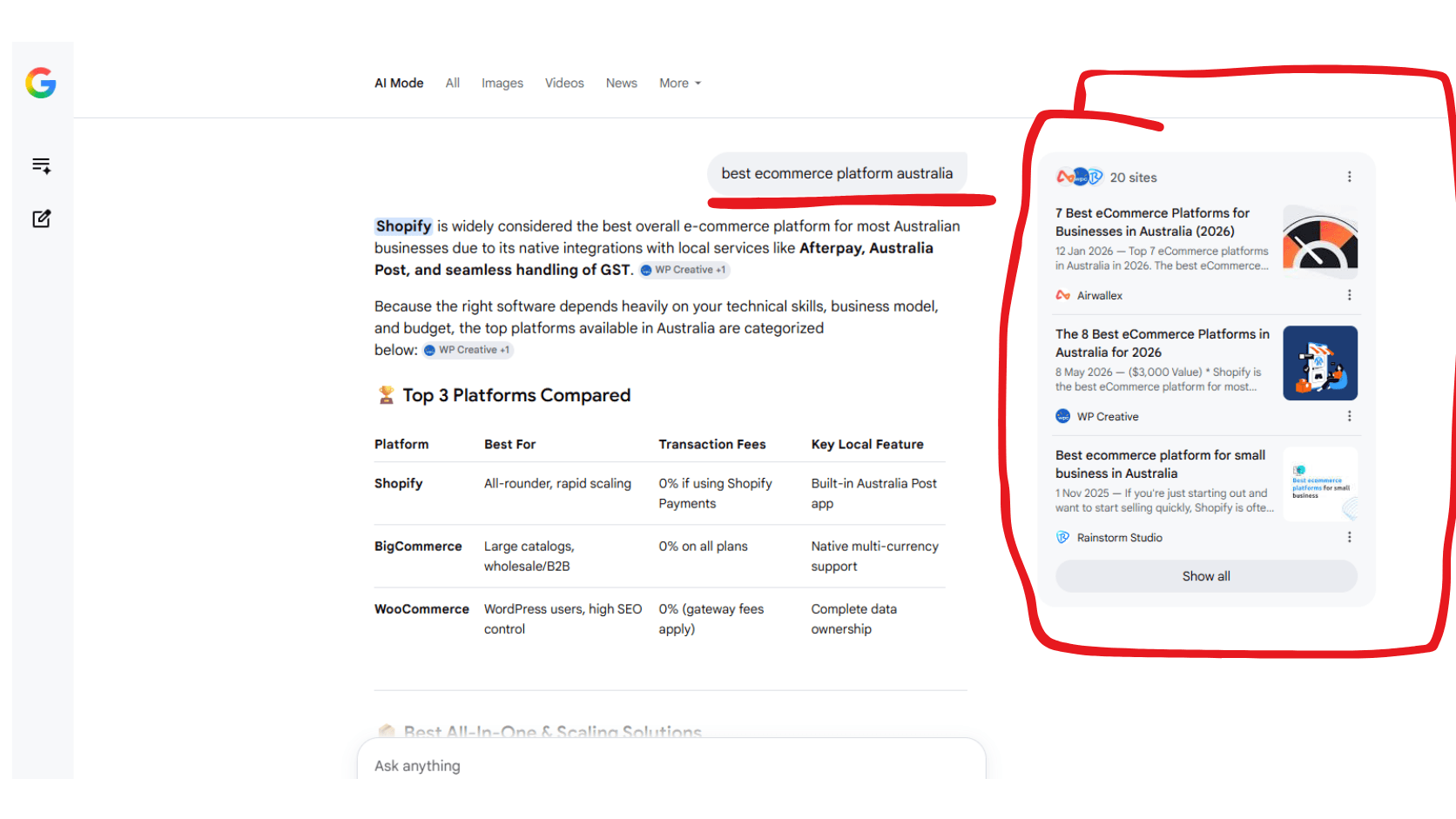1456x819 pixels.
Task: Click 'Native multi-currency support' cell
Action: click(x=874, y=556)
